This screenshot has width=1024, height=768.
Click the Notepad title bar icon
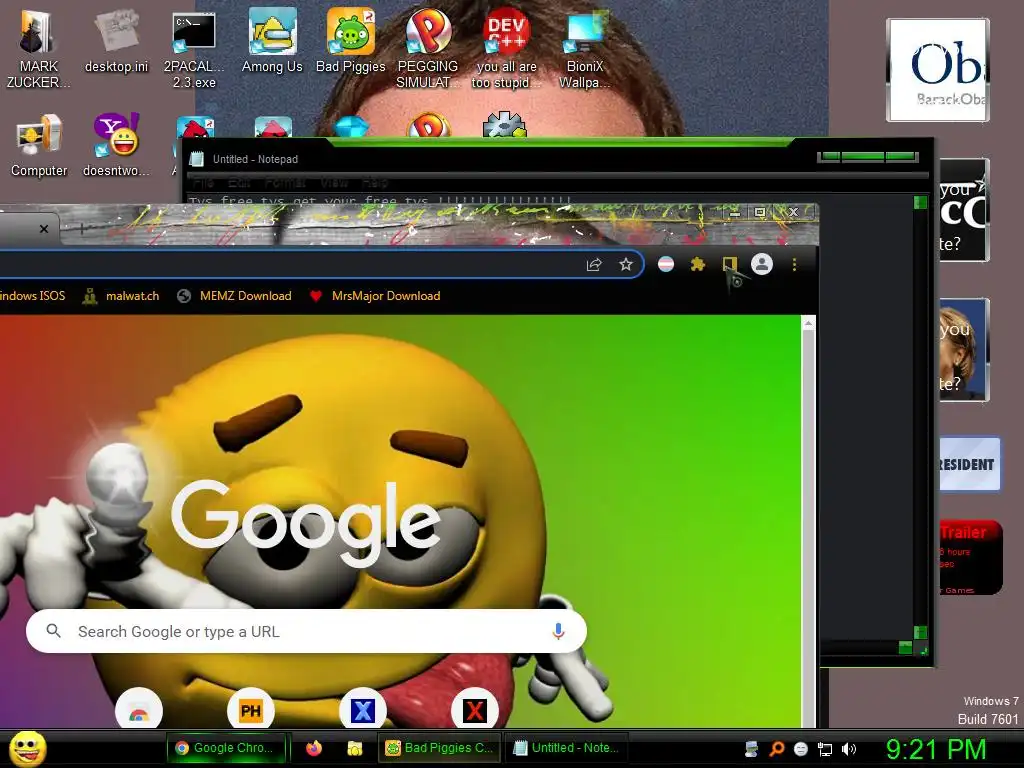pos(197,159)
